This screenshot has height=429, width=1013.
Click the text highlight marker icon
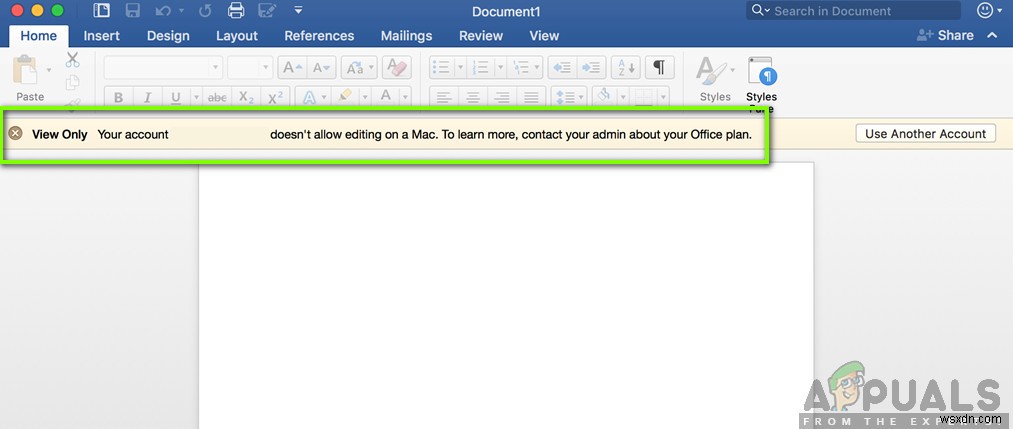[x=345, y=97]
